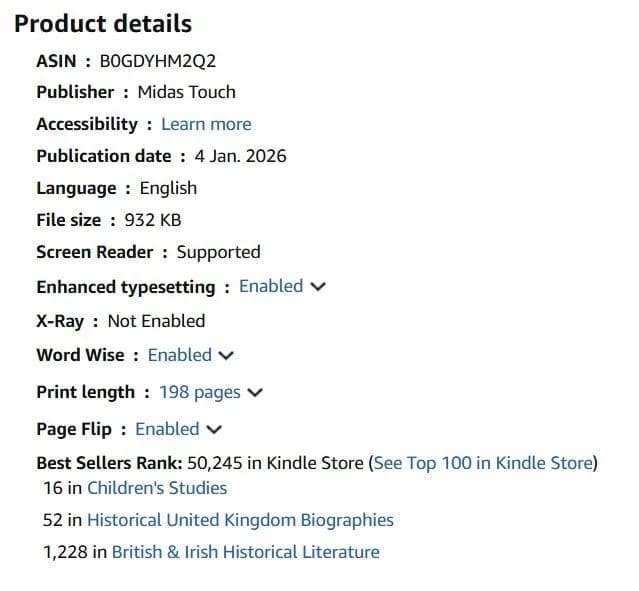Open the Children's Studies category link
Viewport: 639px width, 591px height.
(x=157, y=488)
